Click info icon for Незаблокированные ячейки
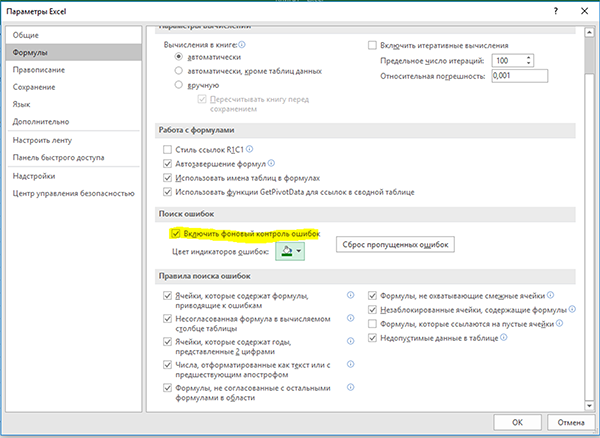 (x=572, y=309)
